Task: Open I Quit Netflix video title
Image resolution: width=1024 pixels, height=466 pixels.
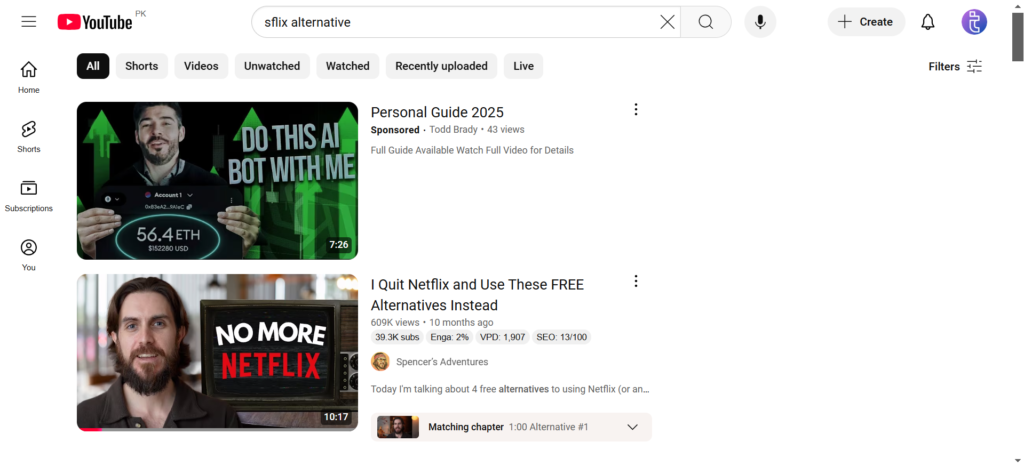Action: point(477,295)
